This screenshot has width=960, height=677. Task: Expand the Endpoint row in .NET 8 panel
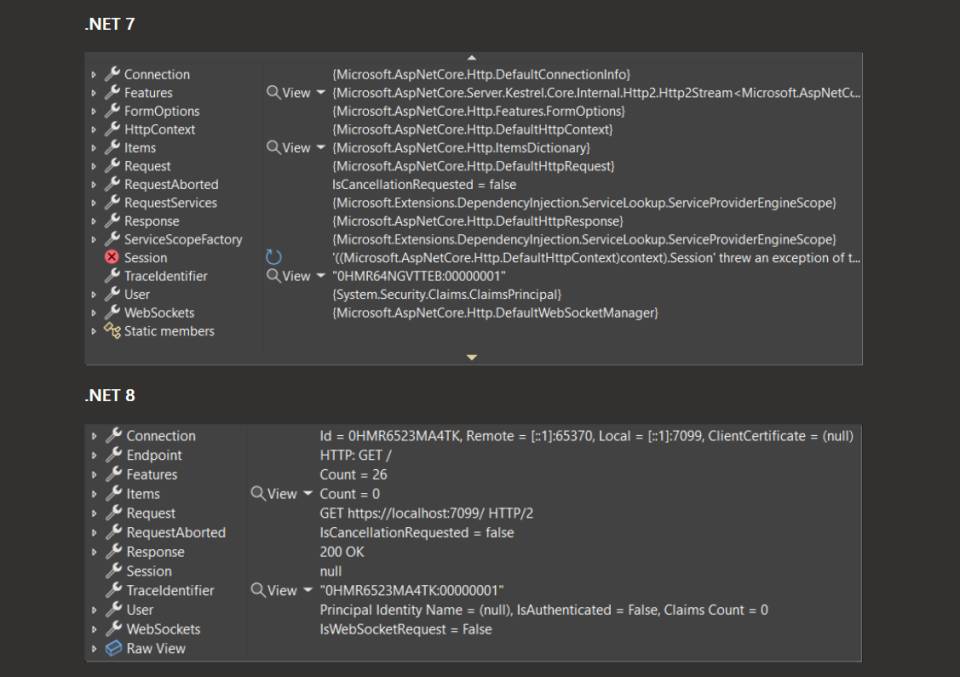[94, 455]
